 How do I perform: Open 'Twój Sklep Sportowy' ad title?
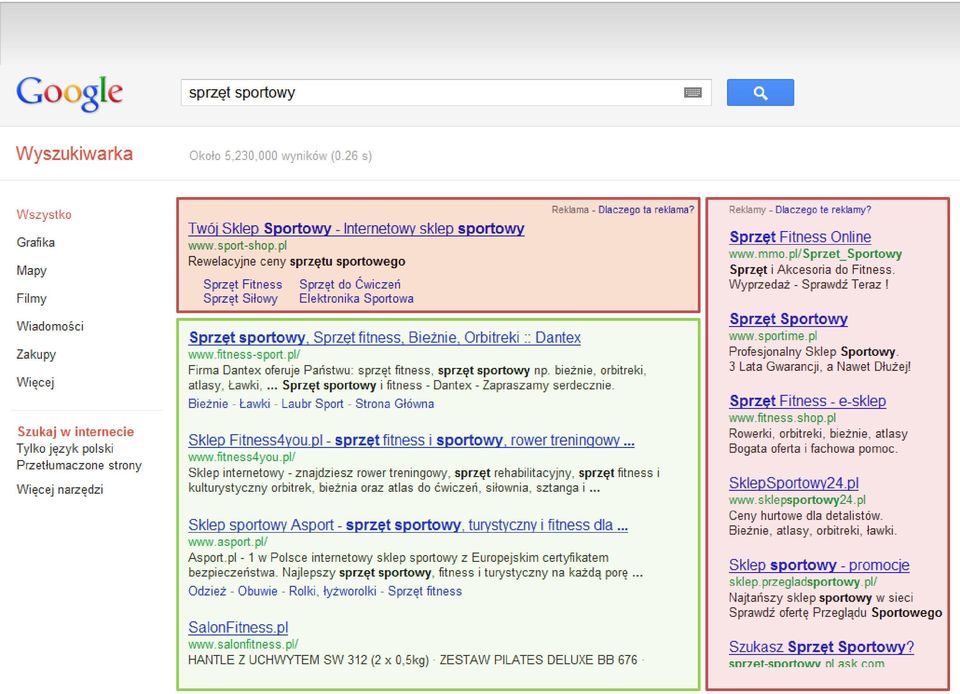click(x=356, y=228)
